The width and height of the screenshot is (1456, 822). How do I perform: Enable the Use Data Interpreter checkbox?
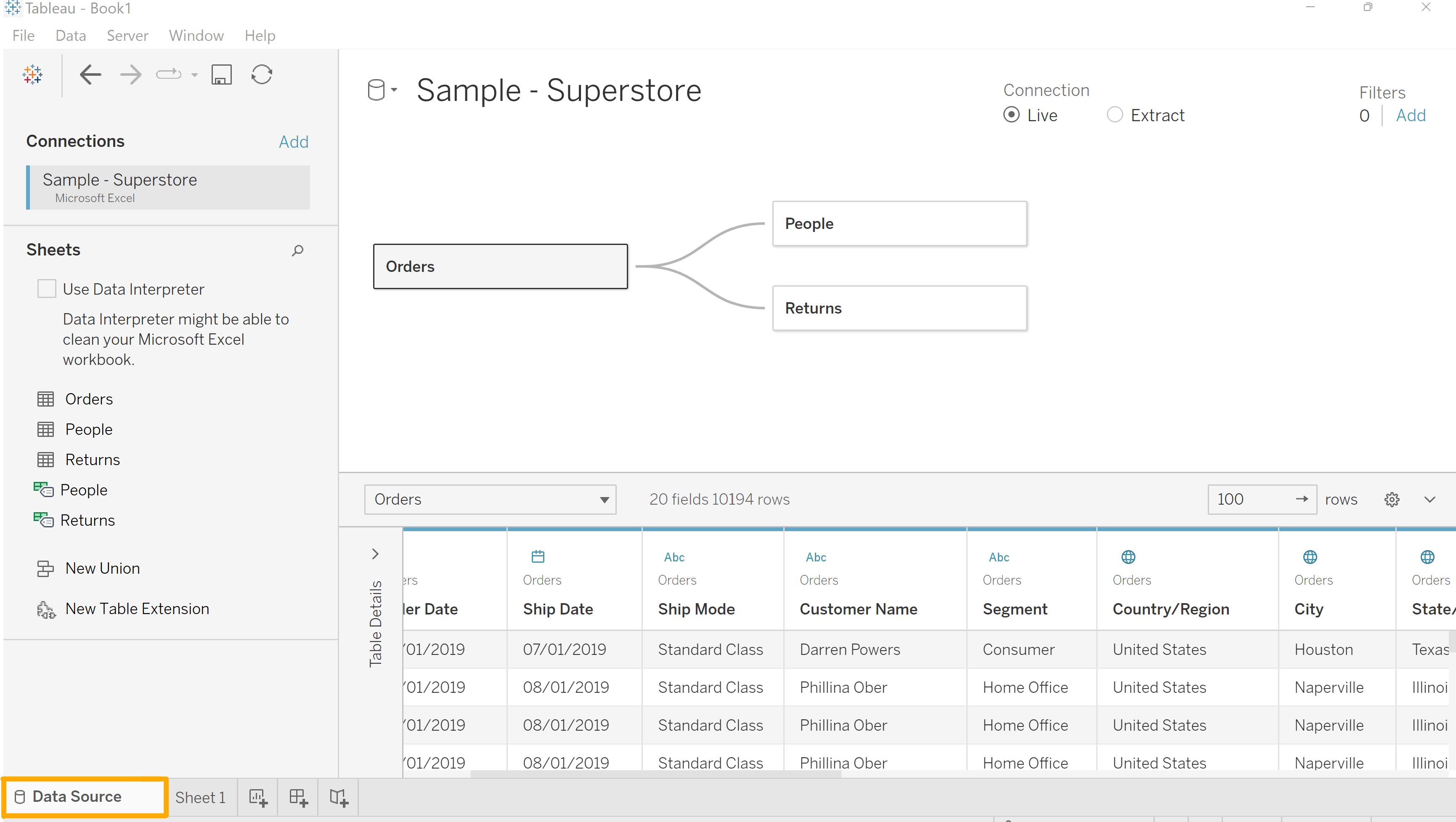pyautogui.click(x=46, y=288)
